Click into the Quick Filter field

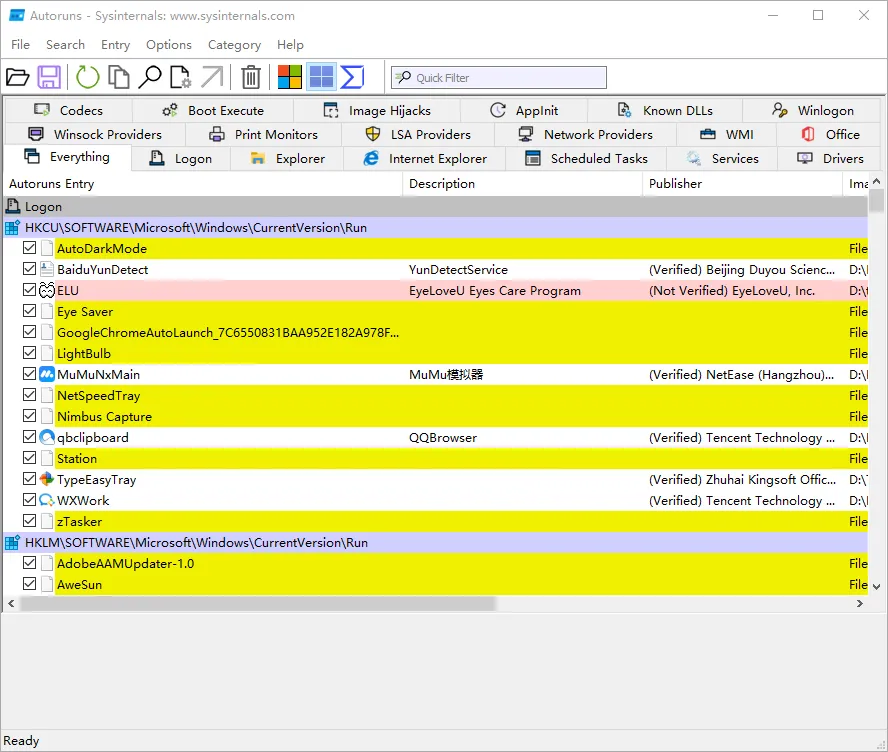[498, 78]
